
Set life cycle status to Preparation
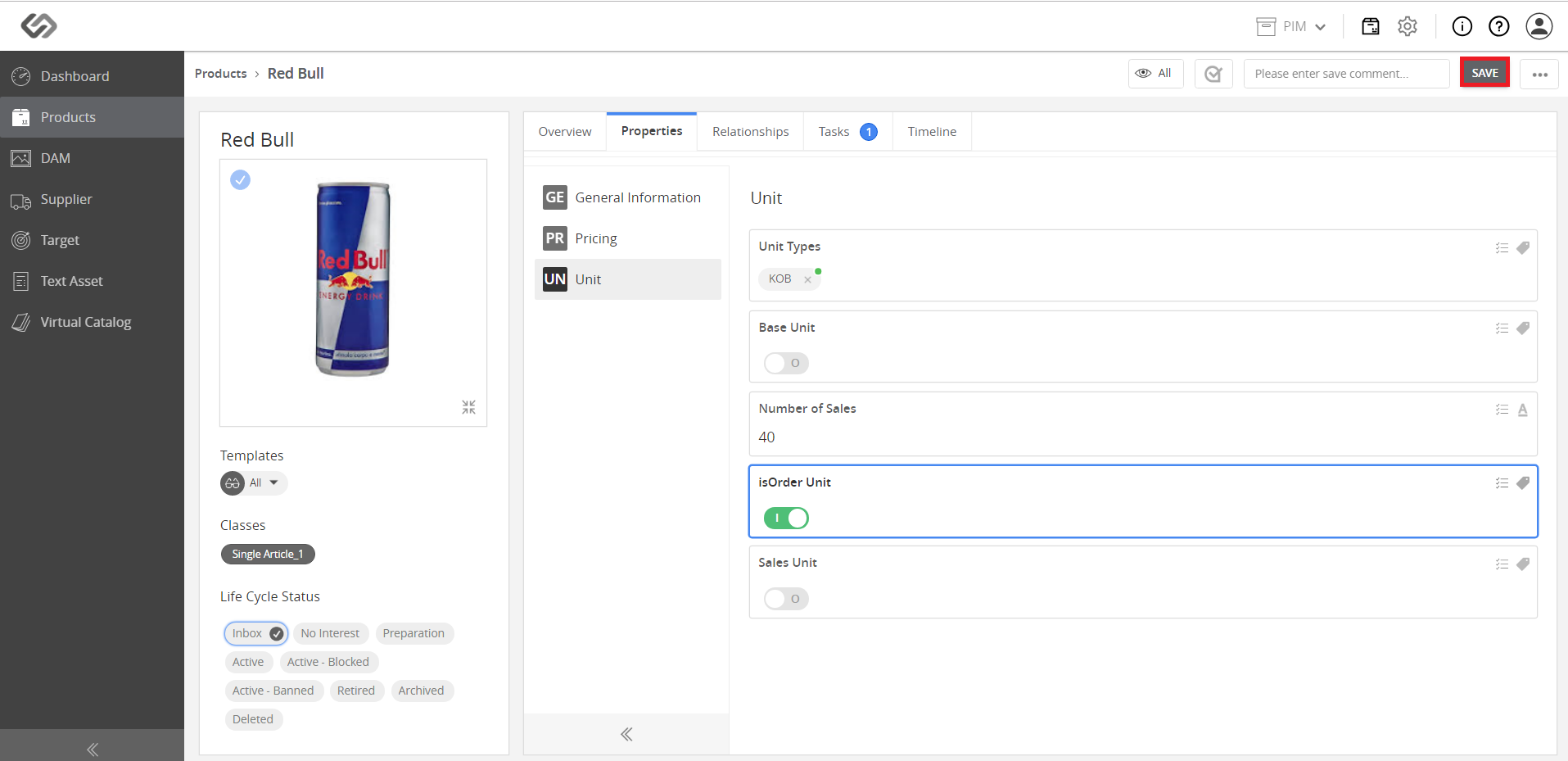tap(413, 633)
